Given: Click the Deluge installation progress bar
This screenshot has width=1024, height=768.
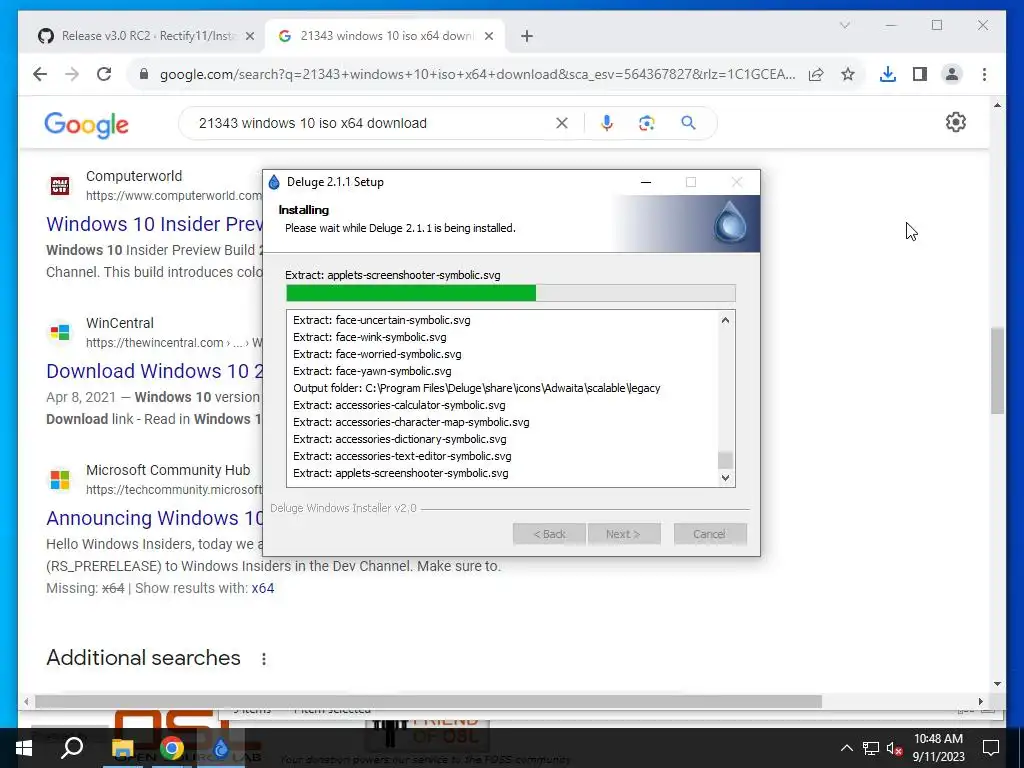Looking at the screenshot, I should coord(511,293).
